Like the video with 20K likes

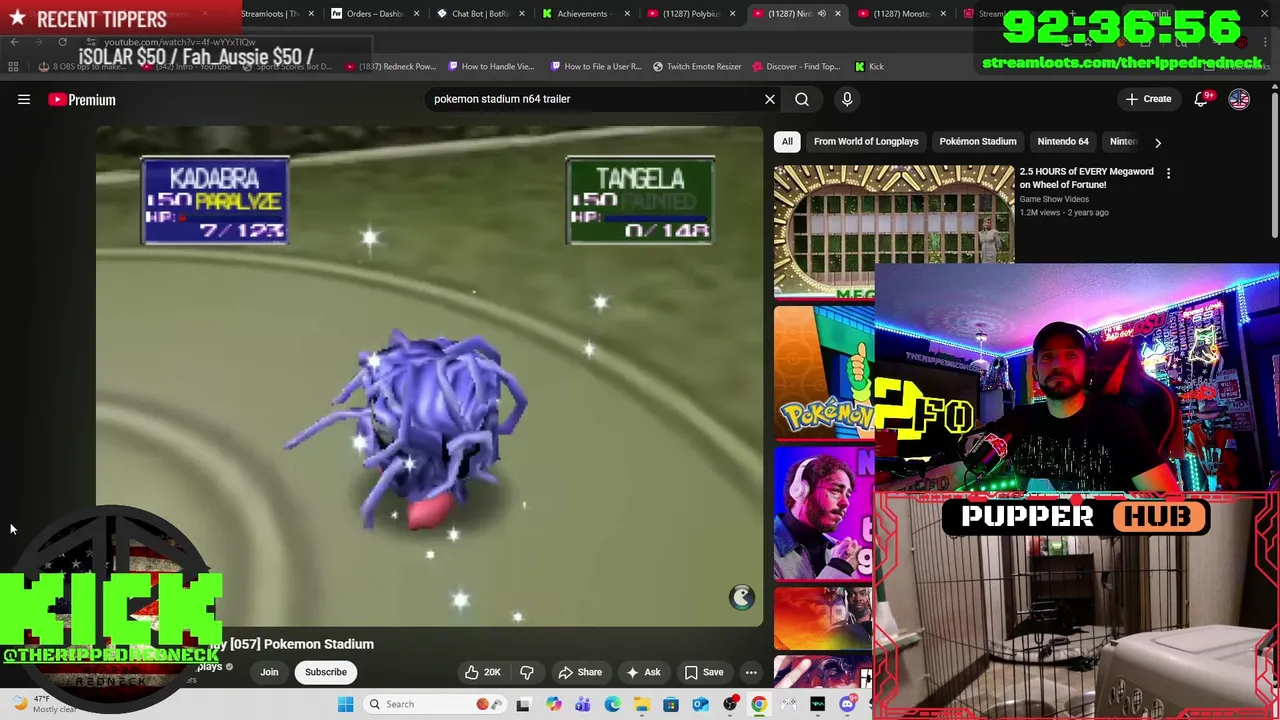click(482, 672)
